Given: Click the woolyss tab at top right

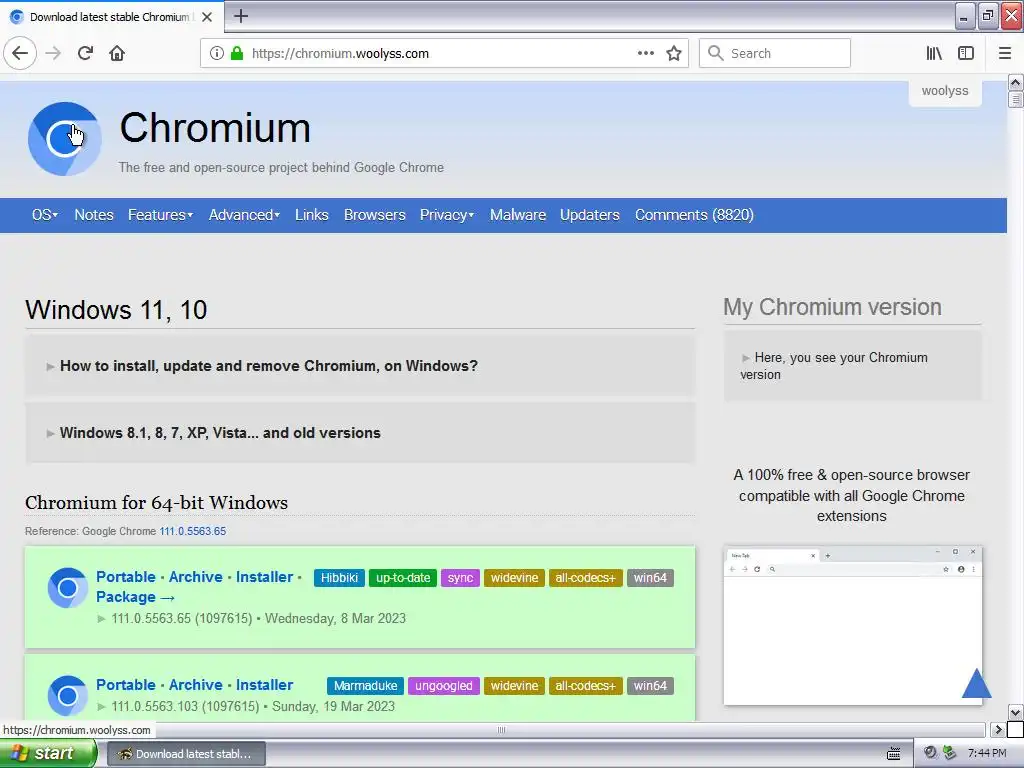Looking at the screenshot, I should click(x=945, y=91).
